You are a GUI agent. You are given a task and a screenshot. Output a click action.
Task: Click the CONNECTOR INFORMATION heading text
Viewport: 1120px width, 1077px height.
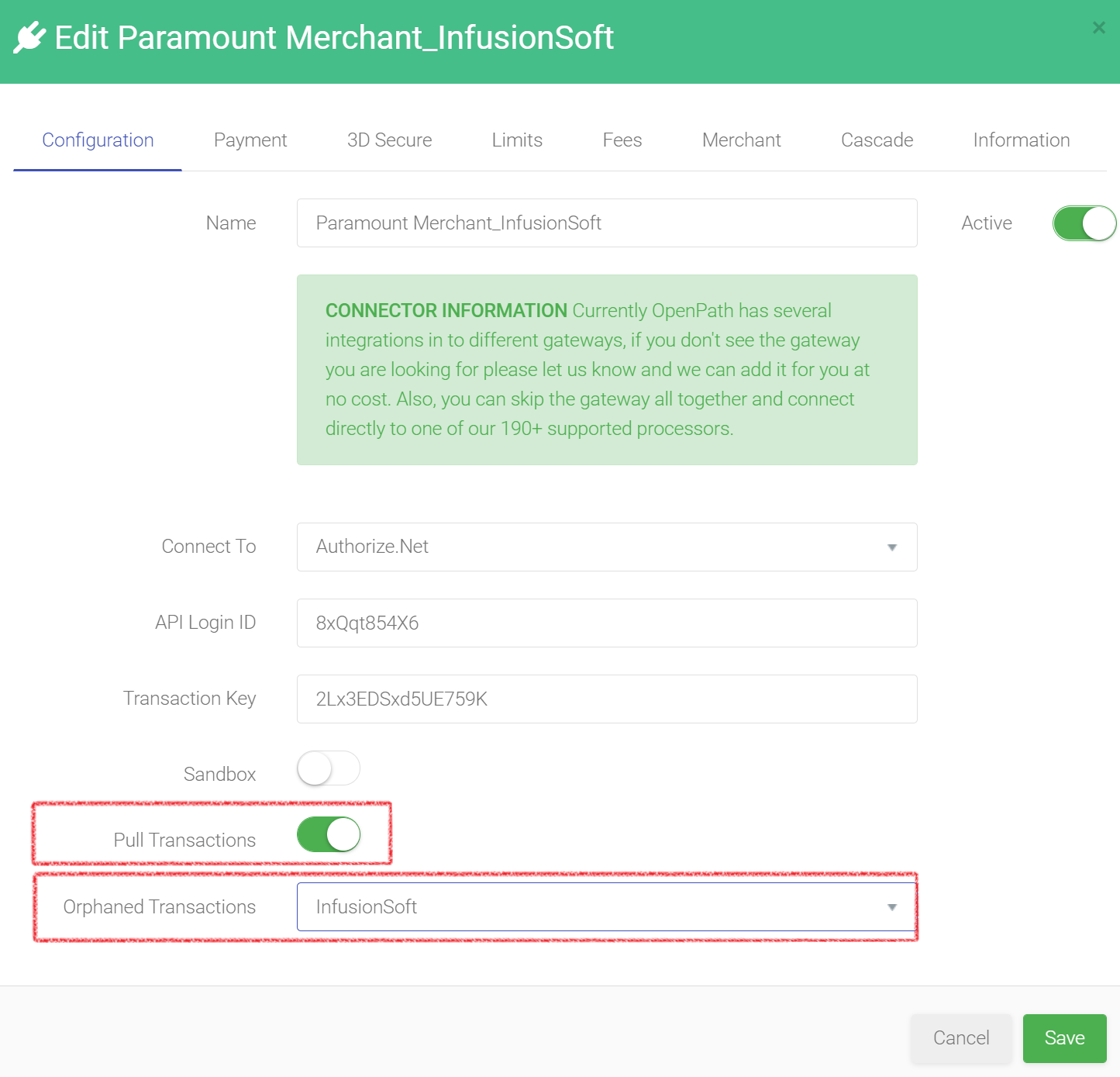click(446, 311)
